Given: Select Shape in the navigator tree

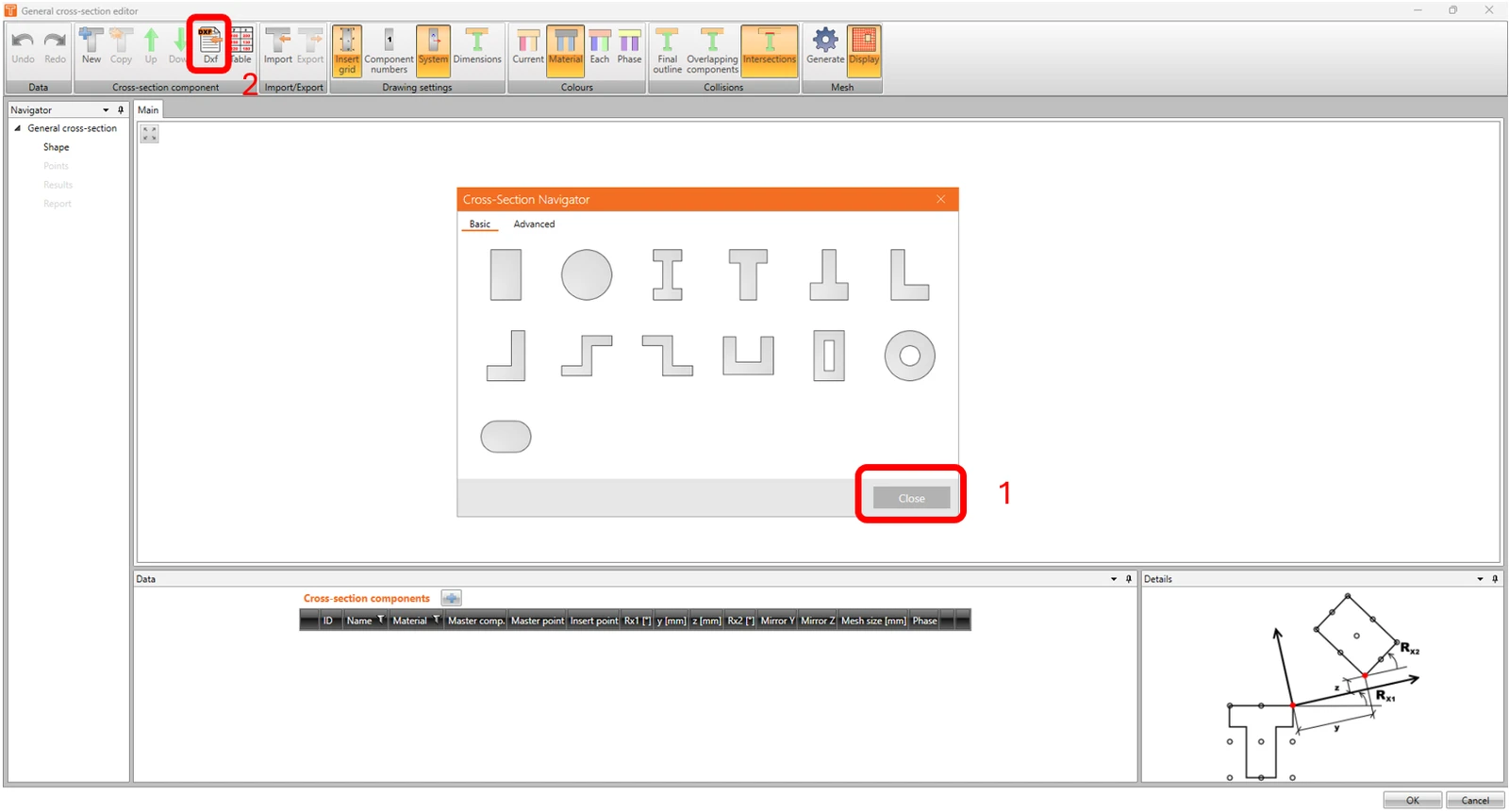Looking at the screenshot, I should (x=56, y=147).
